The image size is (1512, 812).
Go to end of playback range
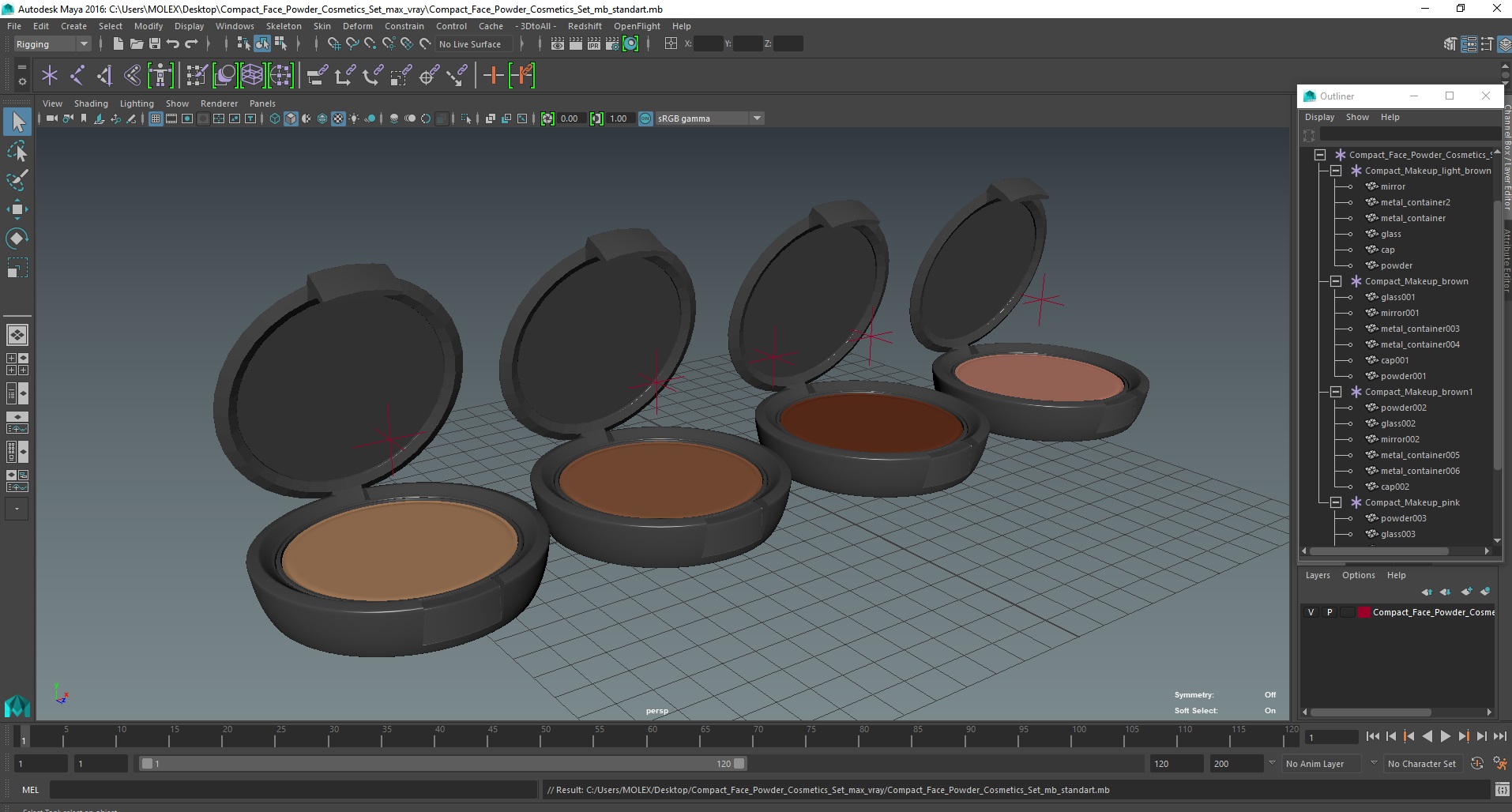pos(1499,736)
